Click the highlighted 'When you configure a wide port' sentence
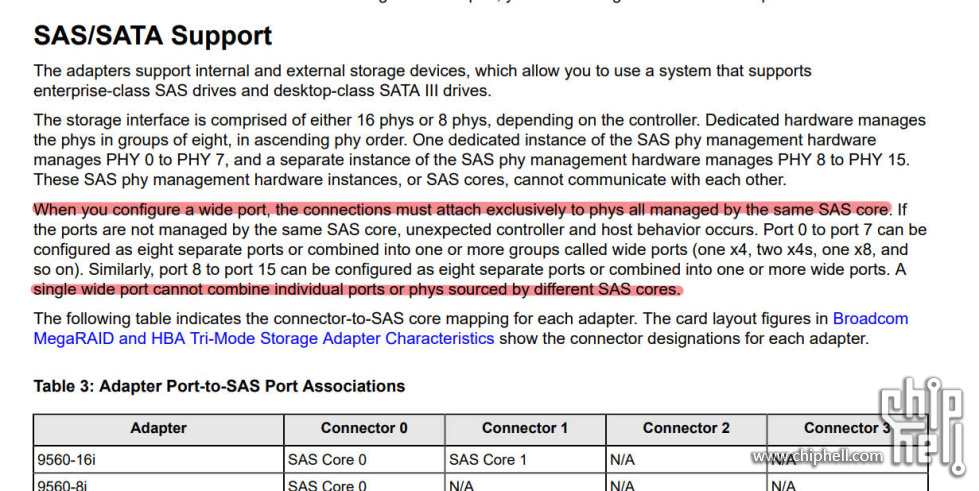 pos(463,209)
